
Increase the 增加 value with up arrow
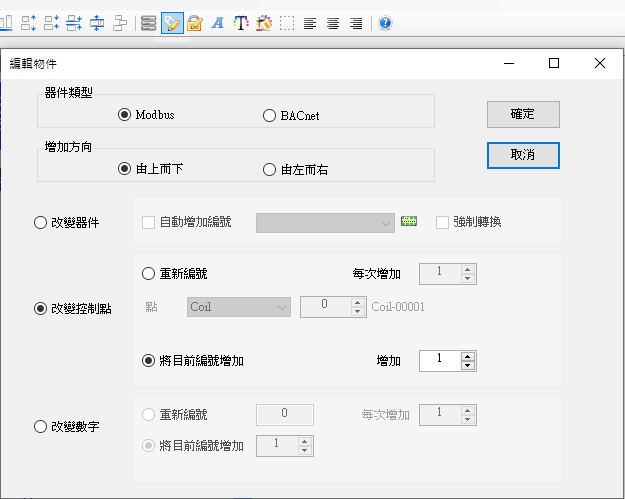[468, 355]
